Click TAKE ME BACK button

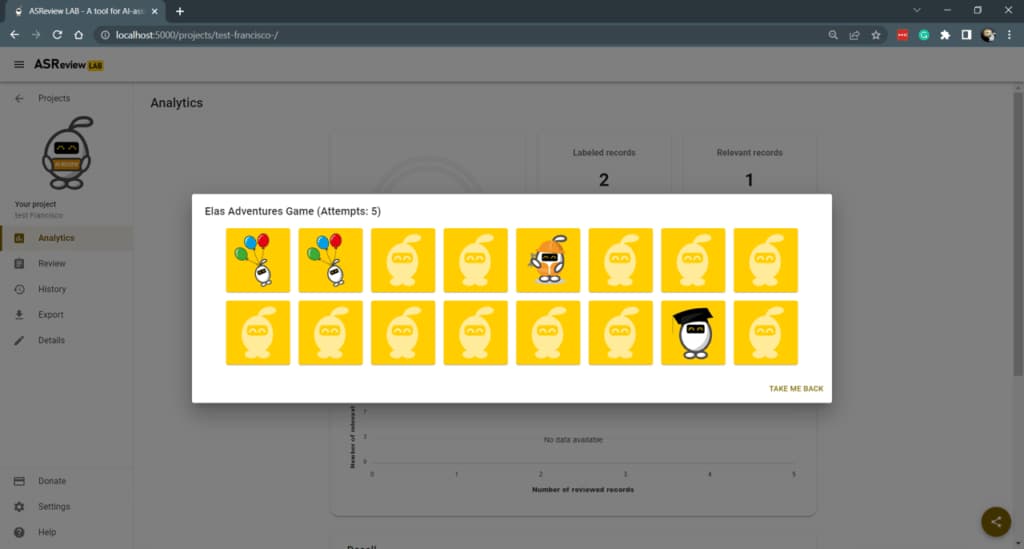pyautogui.click(x=795, y=388)
